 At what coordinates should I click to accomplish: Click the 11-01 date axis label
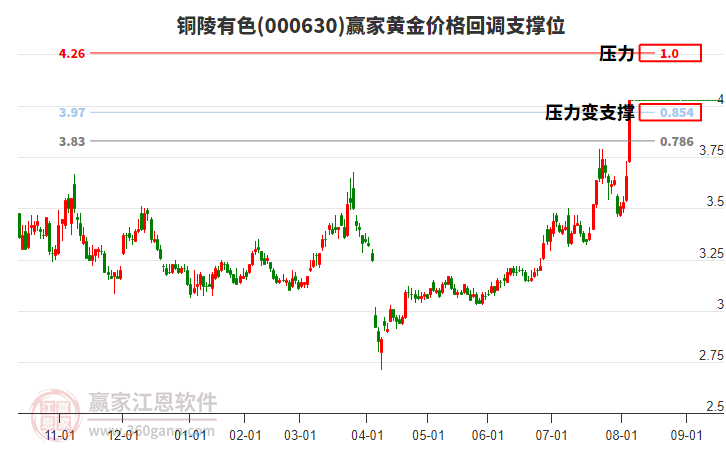[60, 435]
